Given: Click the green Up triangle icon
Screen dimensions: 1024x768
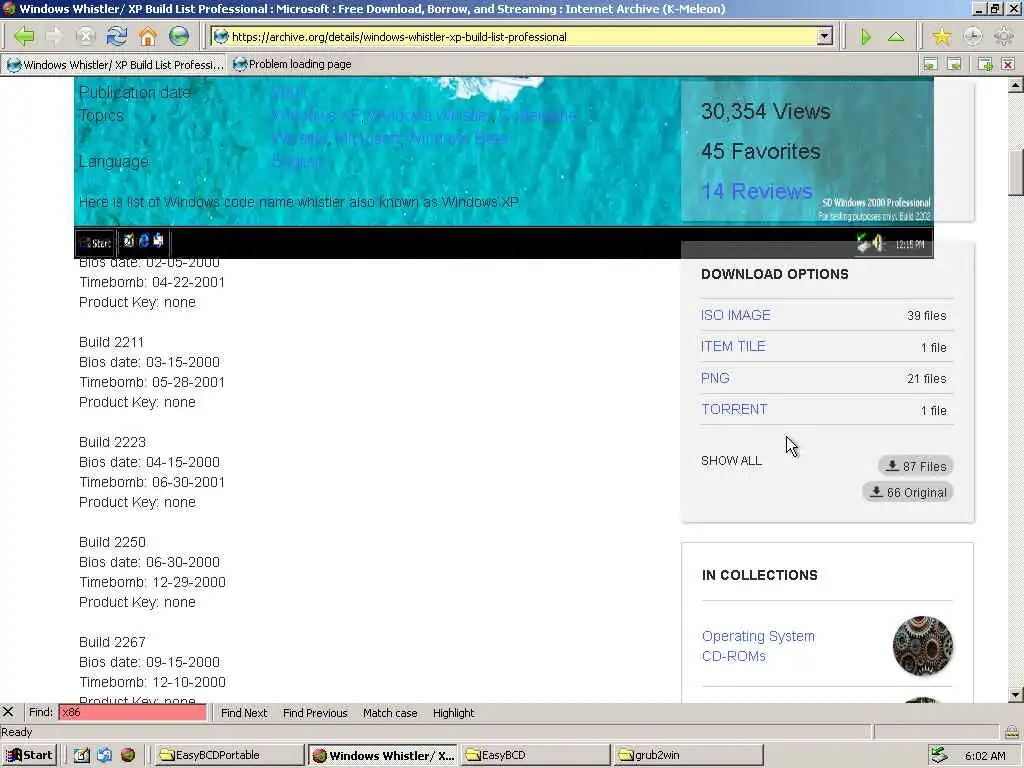Looking at the screenshot, I should (896, 37).
